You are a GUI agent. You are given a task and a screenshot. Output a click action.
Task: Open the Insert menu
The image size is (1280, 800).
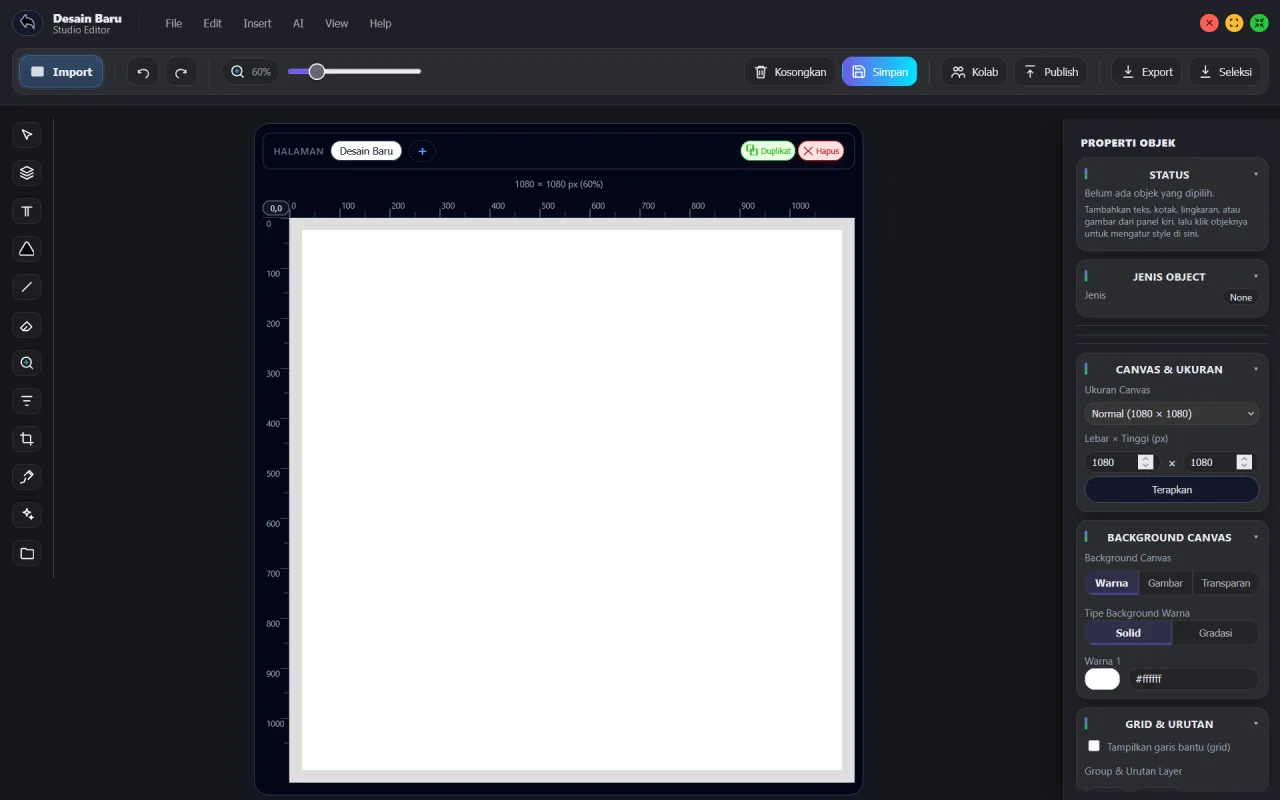257,23
